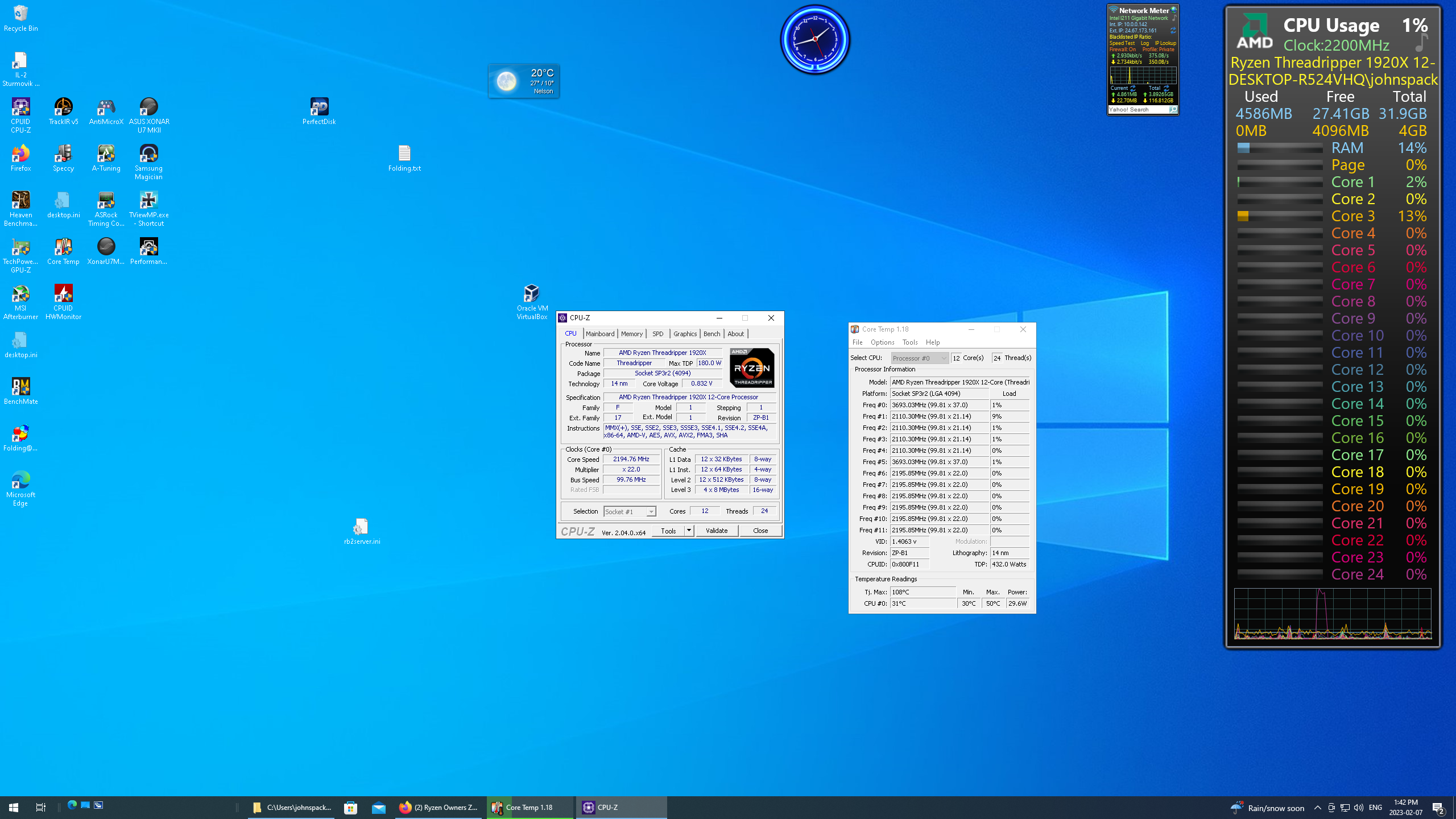Reset Total traffic counter in Network Meter
Image resolution: width=1456 pixels, height=819 pixels.
(x=1166, y=88)
